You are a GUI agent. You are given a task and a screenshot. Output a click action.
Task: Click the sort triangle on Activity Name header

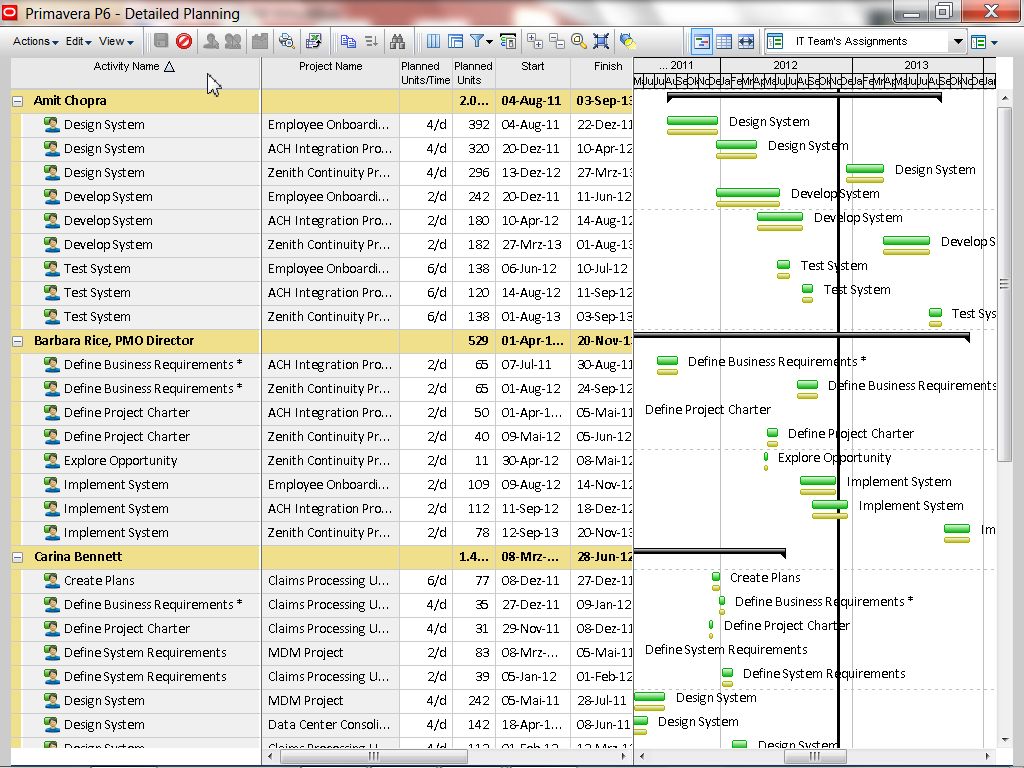(x=169, y=67)
